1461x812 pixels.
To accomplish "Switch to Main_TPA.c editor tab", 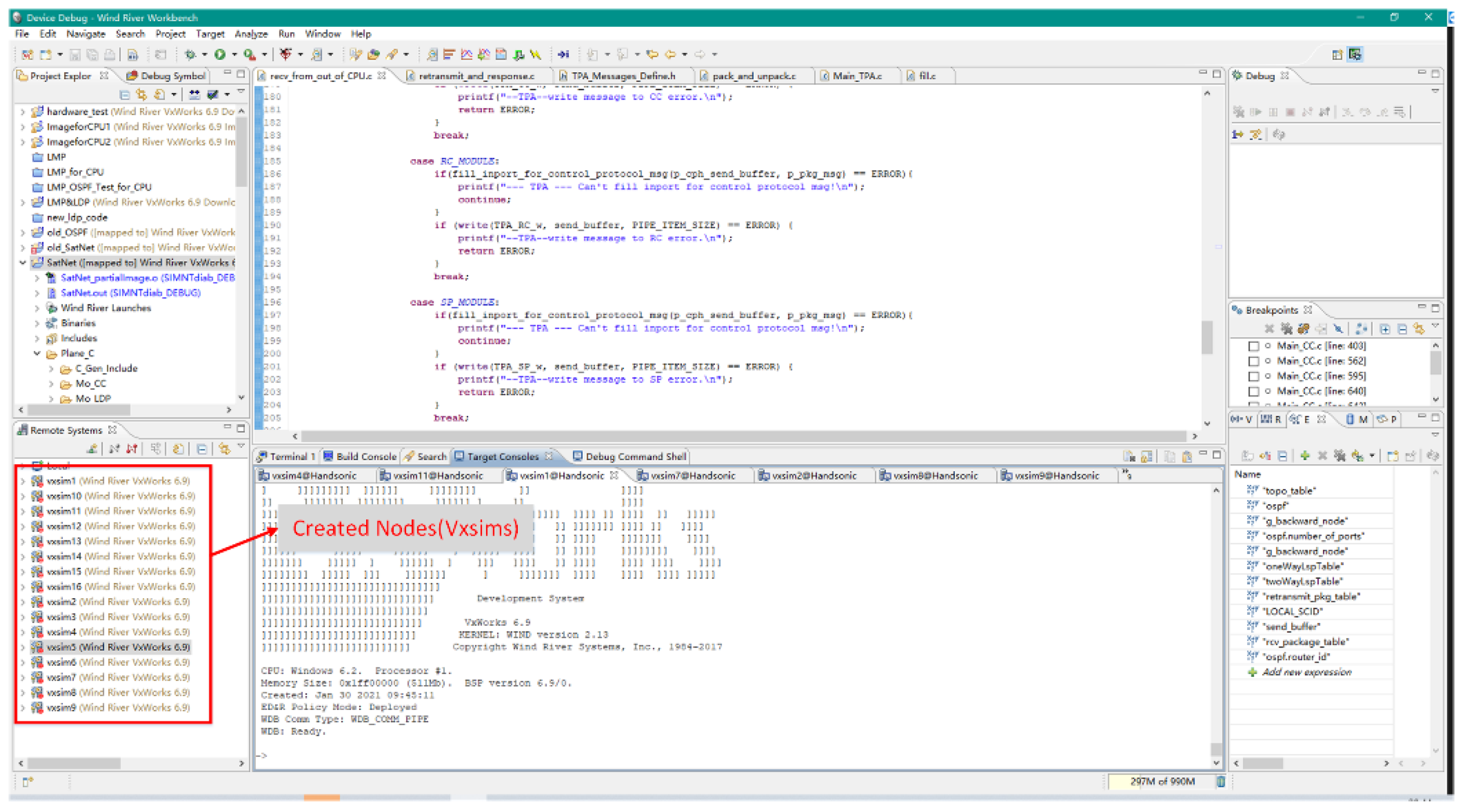I will [x=857, y=76].
